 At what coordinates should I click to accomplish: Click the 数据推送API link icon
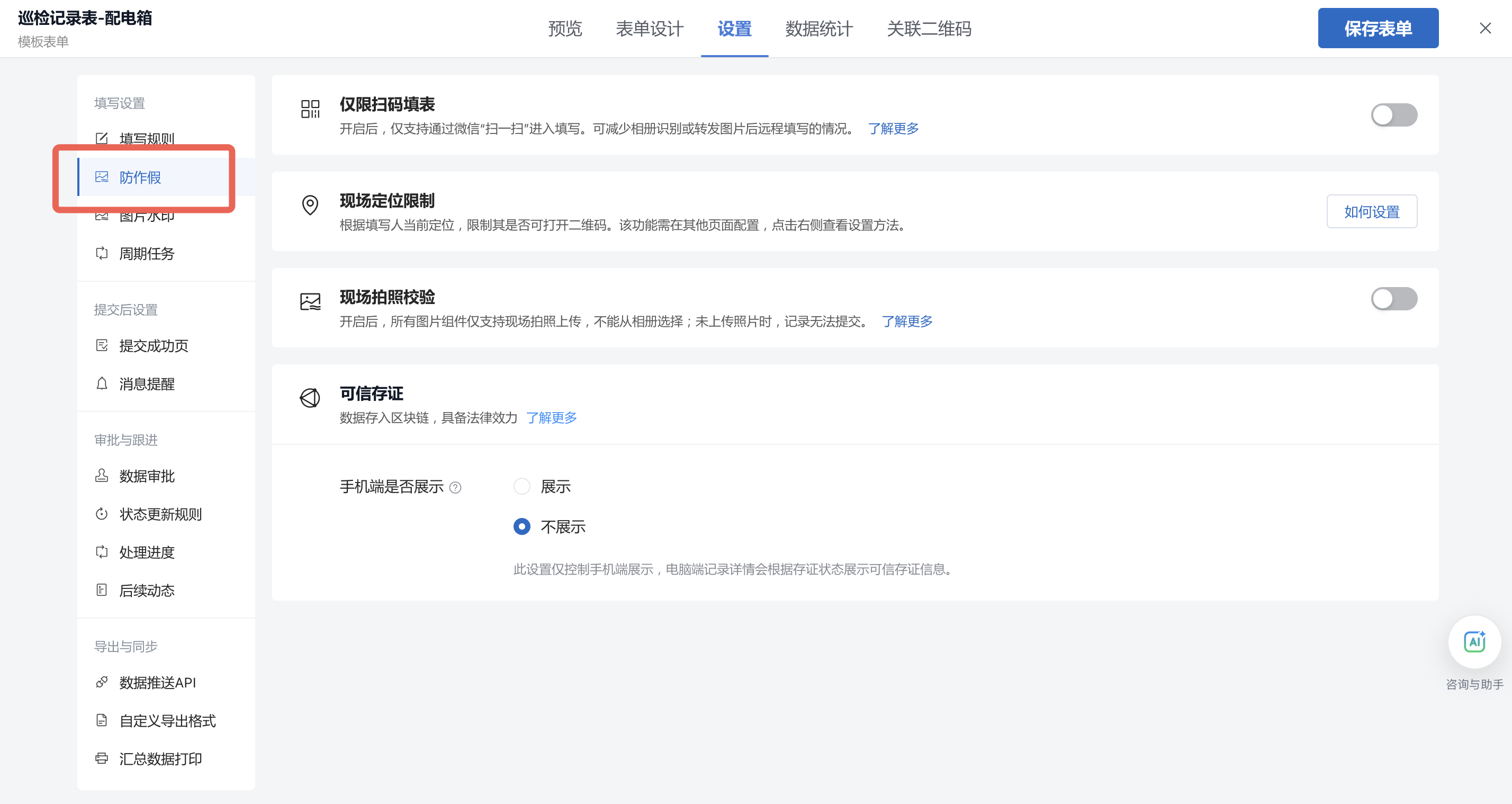pos(102,682)
